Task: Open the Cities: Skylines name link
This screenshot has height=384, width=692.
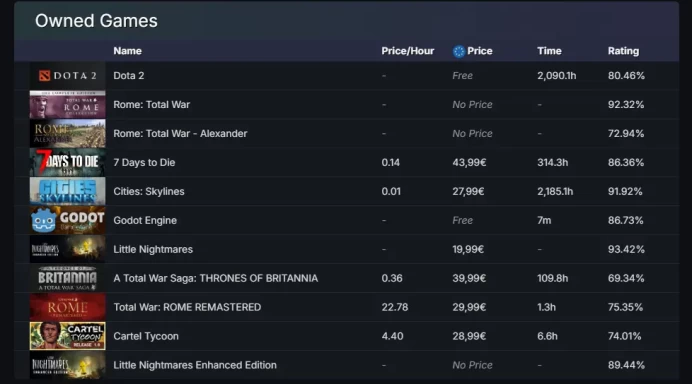Action: tap(149, 191)
